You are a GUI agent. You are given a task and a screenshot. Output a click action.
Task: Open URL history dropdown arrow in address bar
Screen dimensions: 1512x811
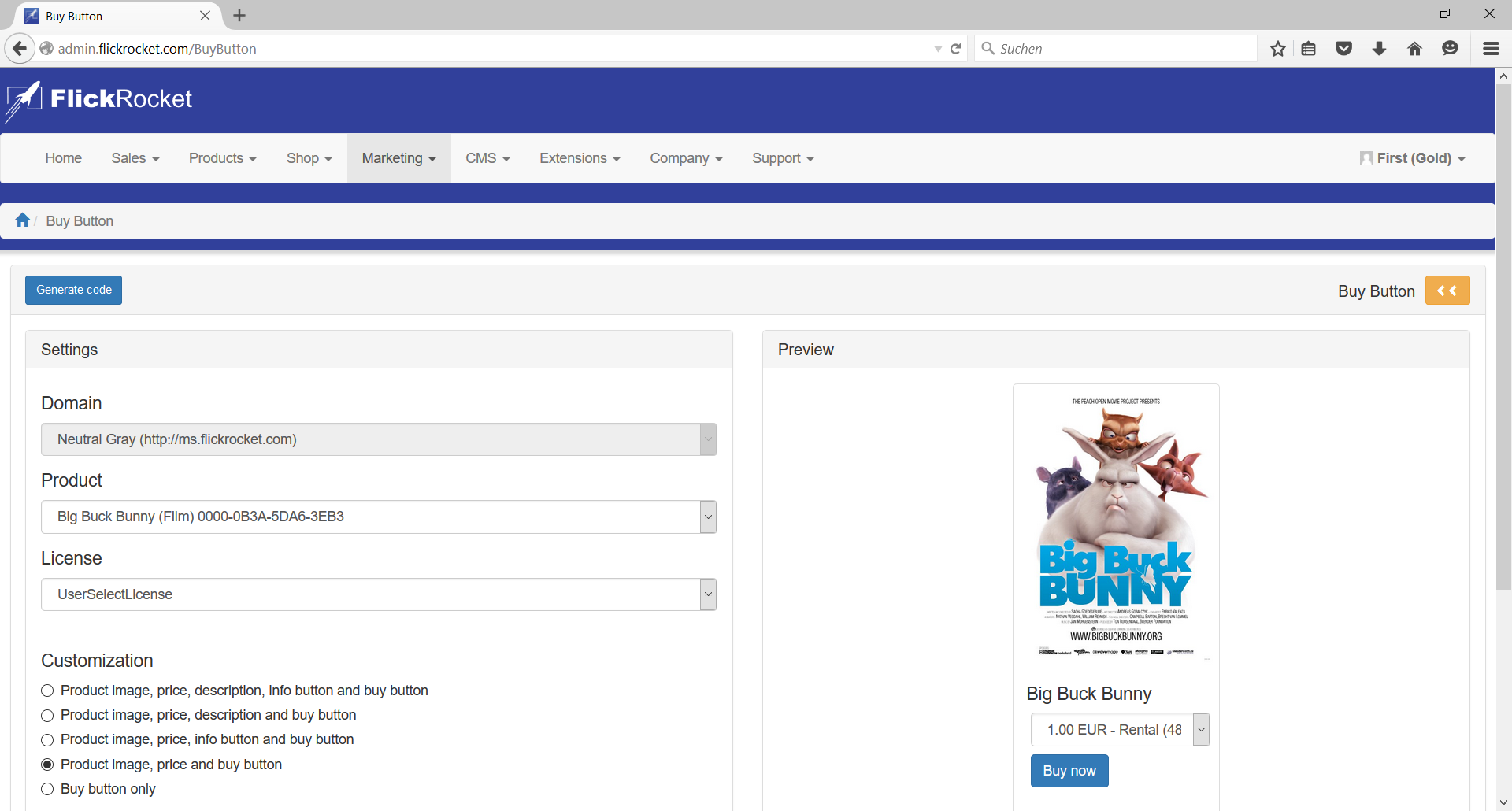[x=938, y=49]
